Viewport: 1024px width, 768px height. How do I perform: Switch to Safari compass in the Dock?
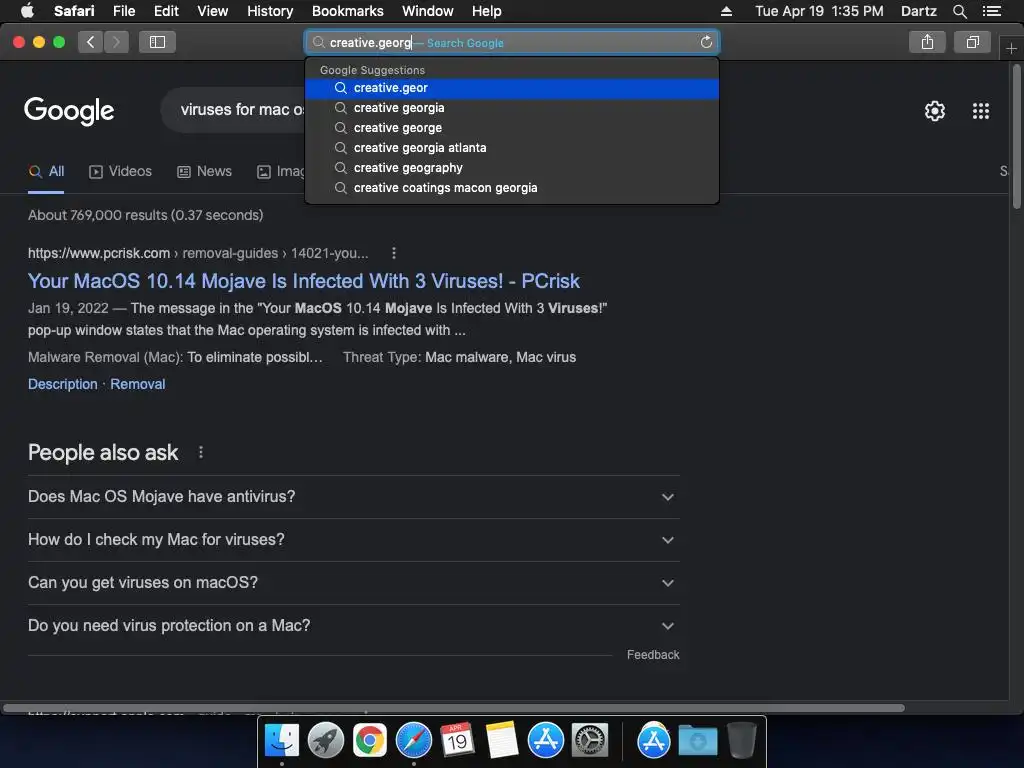(413, 740)
